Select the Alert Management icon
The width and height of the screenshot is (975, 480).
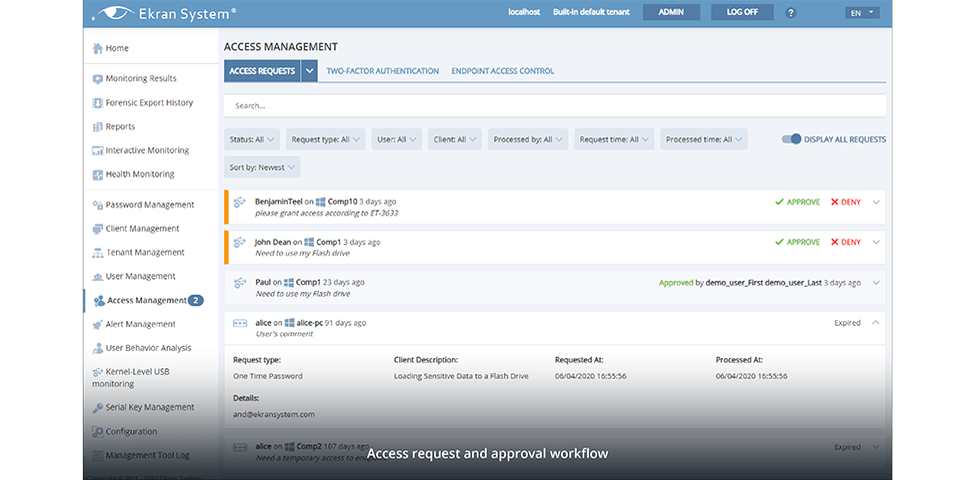97,325
